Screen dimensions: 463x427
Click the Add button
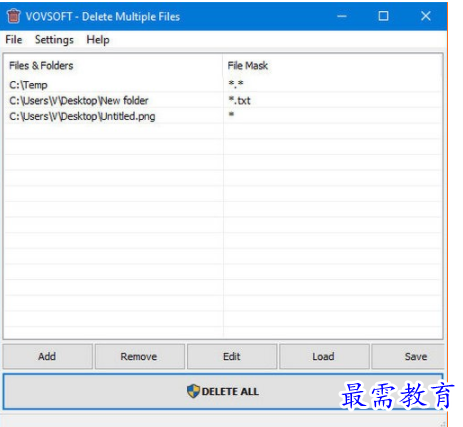click(x=47, y=357)
